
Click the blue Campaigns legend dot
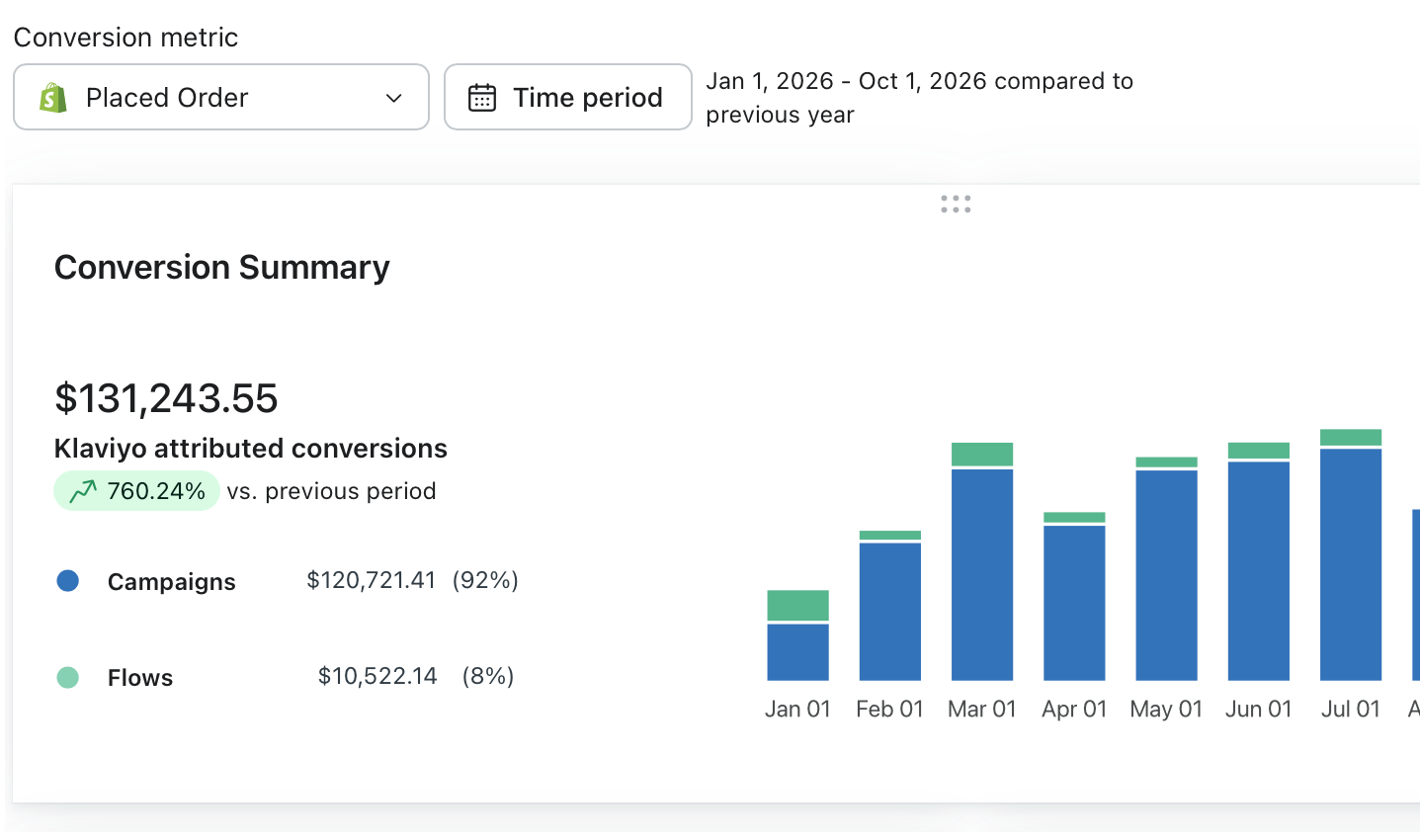pyautogui.click(x=68, y=581)
